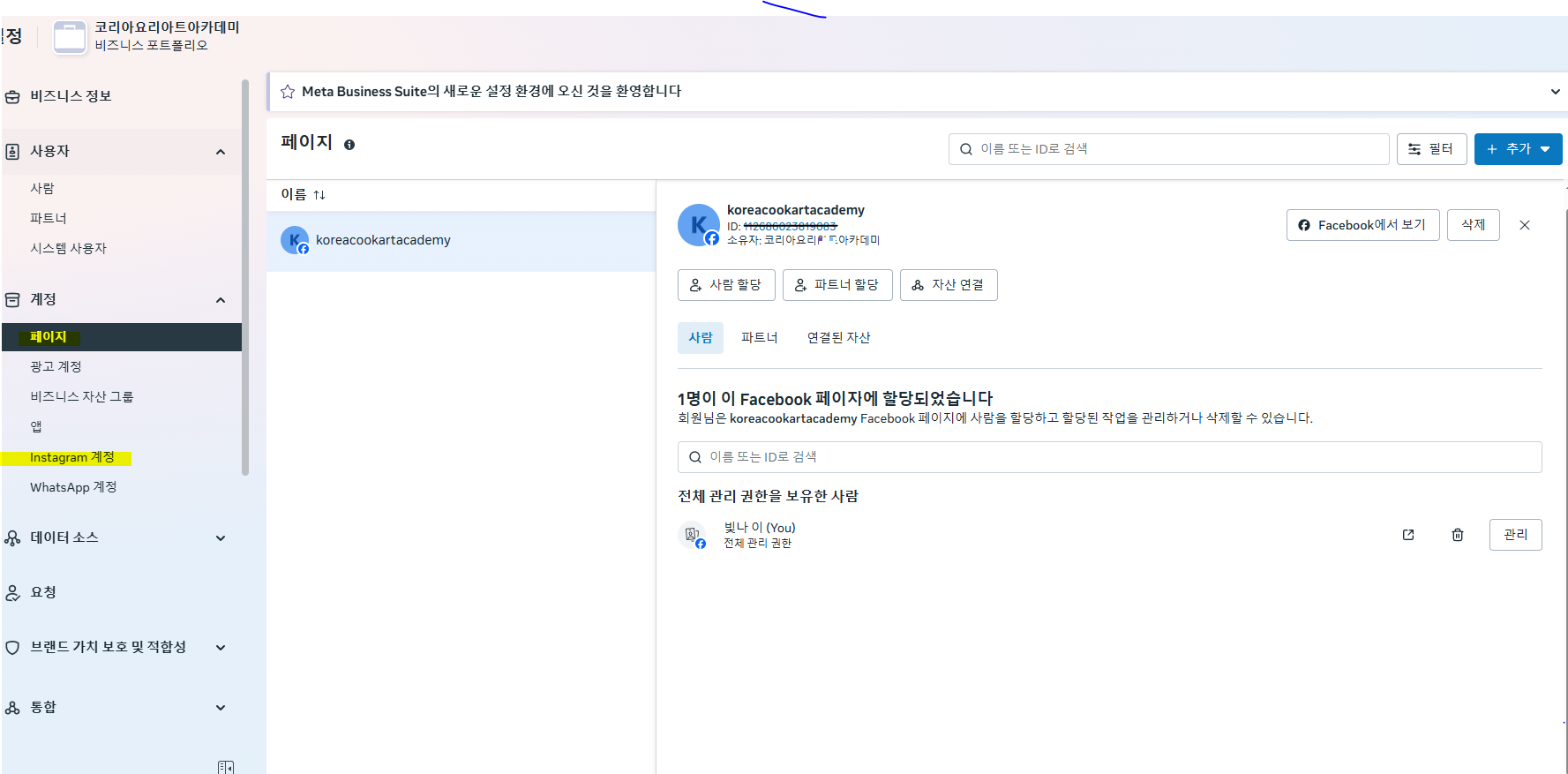Click the 데이터 소스 nodes icon
Viewport: 1568px width, 774px height.
pos(12,538)
